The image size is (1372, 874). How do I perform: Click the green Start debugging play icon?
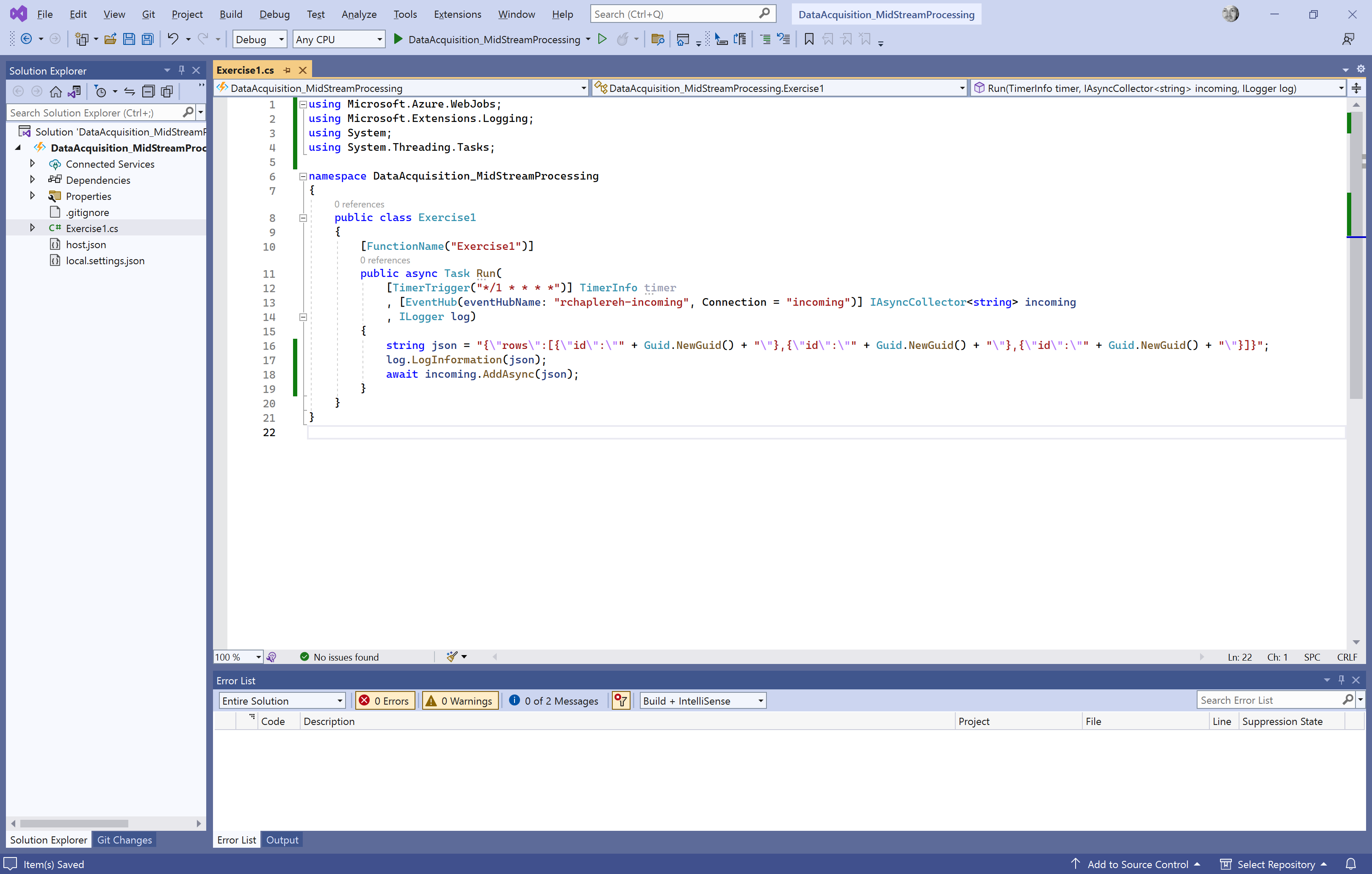(398, 39)
